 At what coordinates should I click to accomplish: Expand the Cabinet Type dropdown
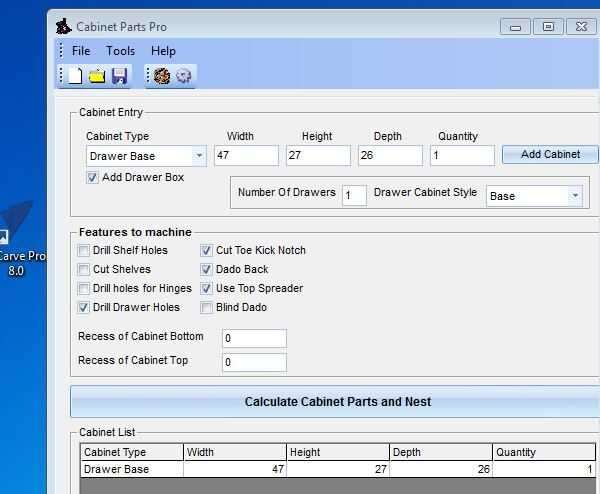pyautogui.click(x=199, y=156)
